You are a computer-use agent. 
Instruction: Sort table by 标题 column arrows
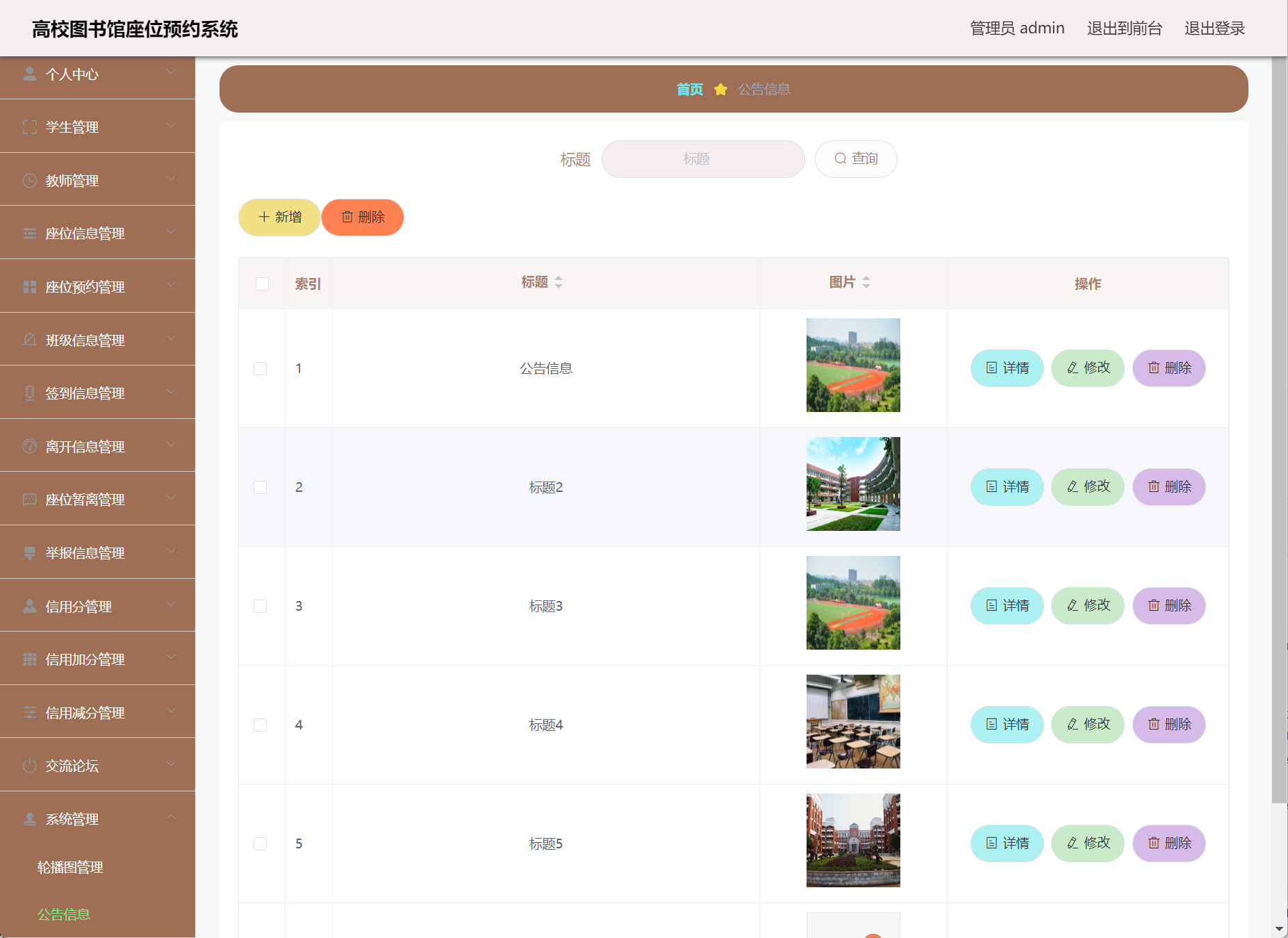(559, 282)
